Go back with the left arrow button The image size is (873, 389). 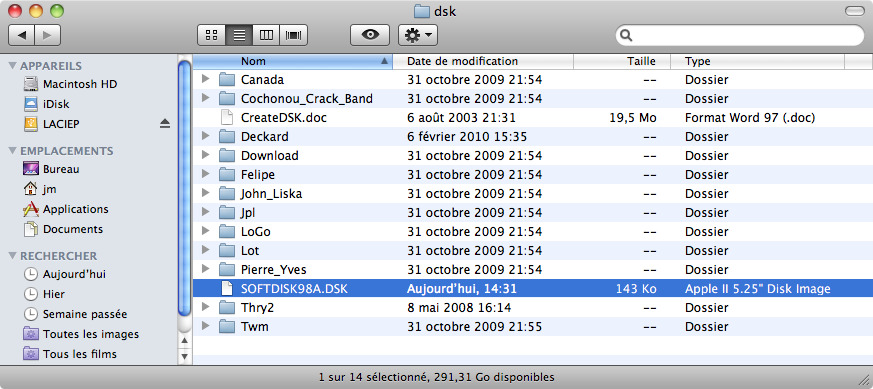click(22, 35)
